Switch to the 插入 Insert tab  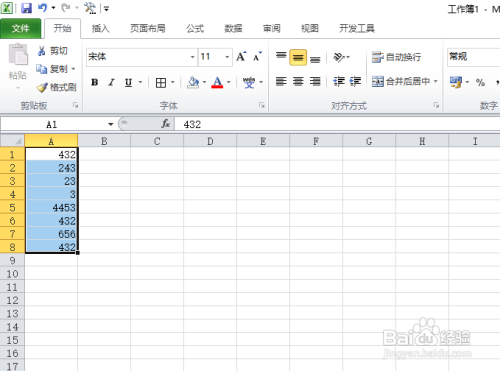click(101, 29)
